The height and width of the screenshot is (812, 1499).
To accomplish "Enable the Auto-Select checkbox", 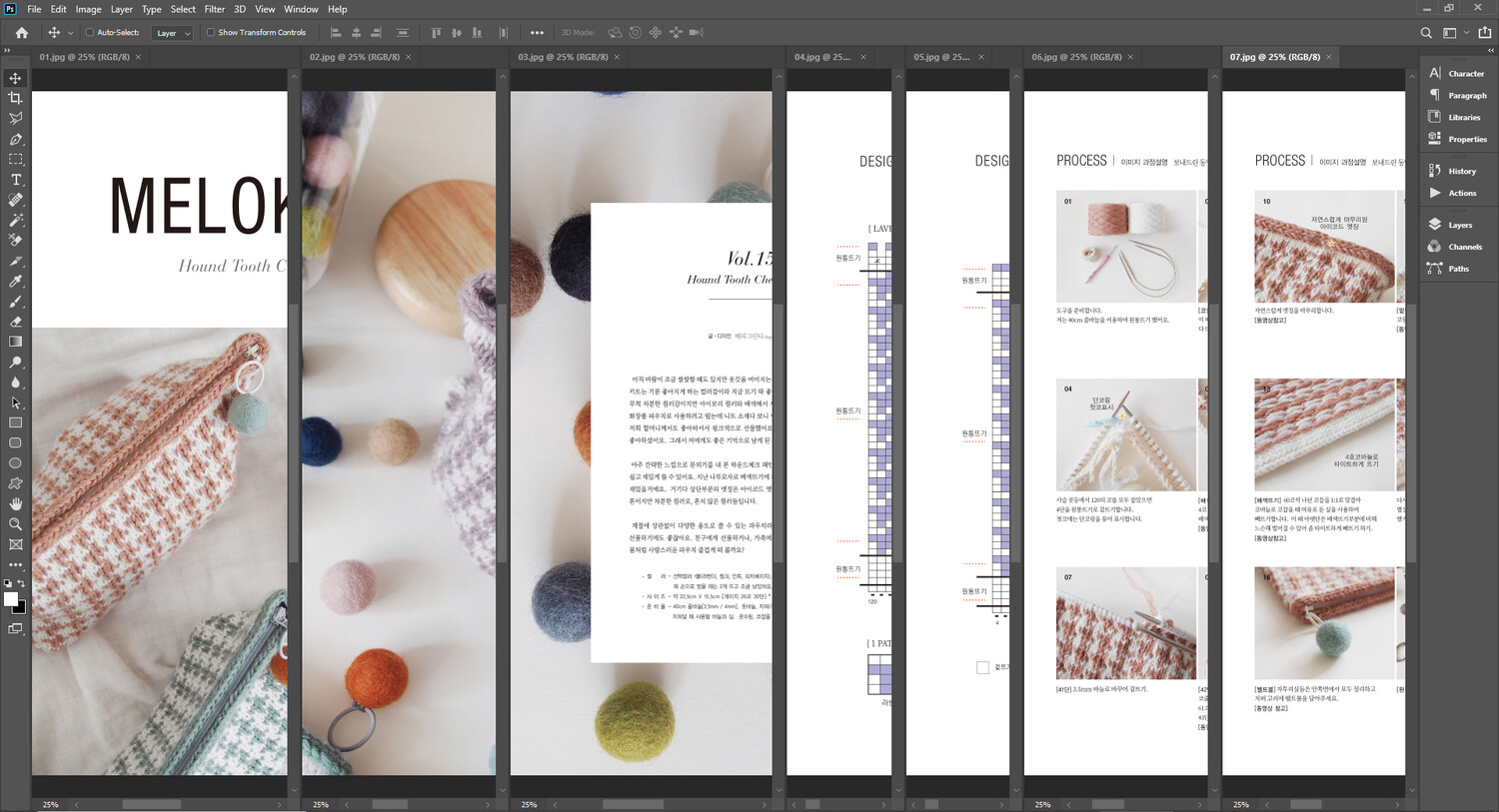I will (90, 33).
